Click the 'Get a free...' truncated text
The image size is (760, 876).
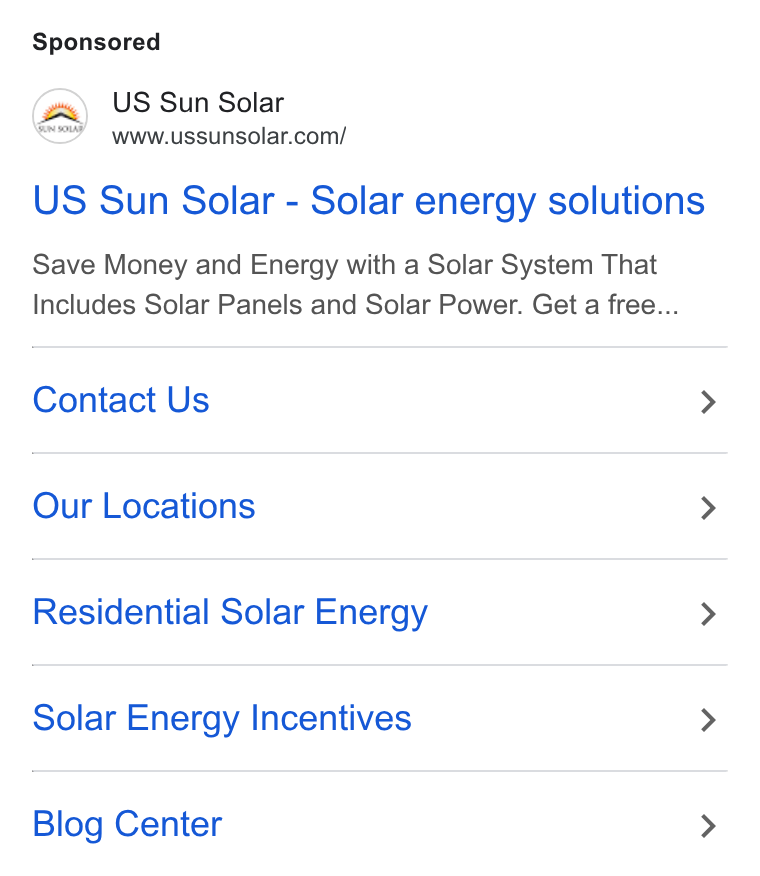click(605, 305)
